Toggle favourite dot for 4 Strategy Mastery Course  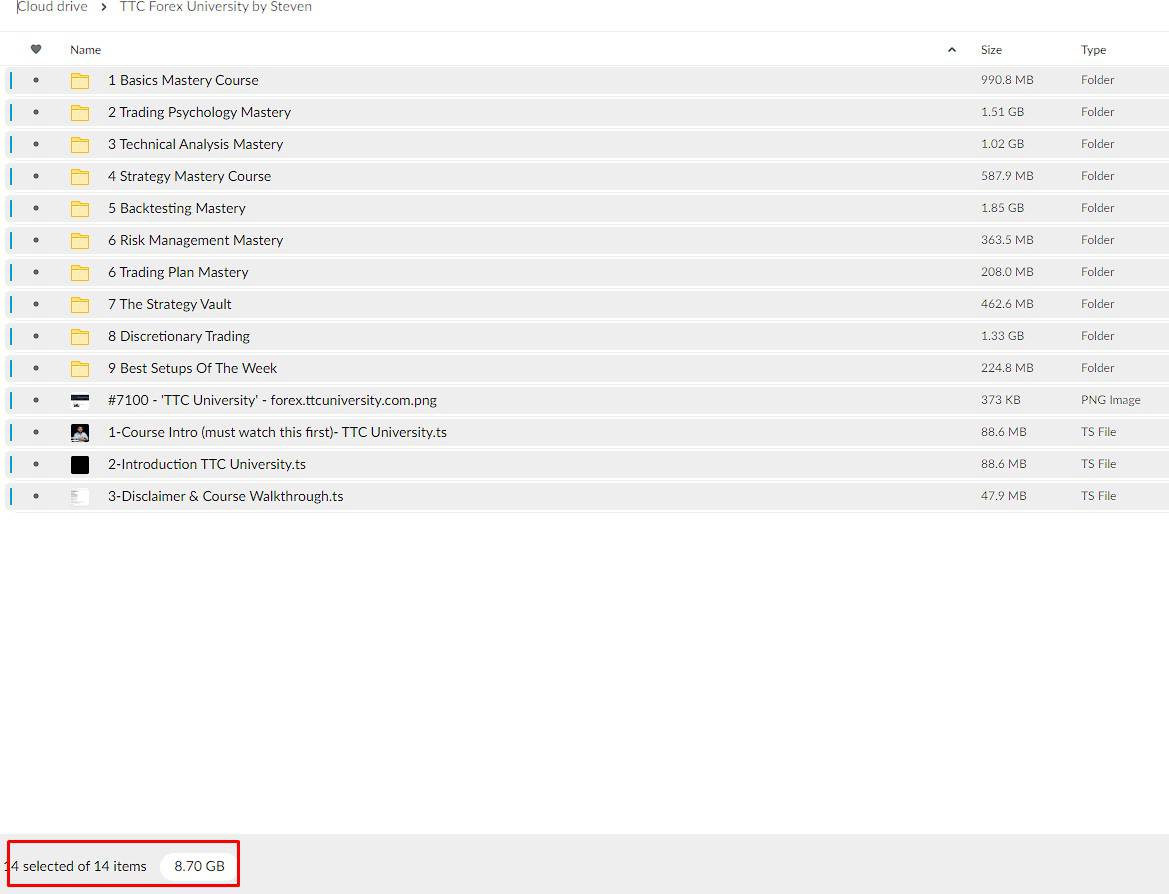tap(36, 176)
